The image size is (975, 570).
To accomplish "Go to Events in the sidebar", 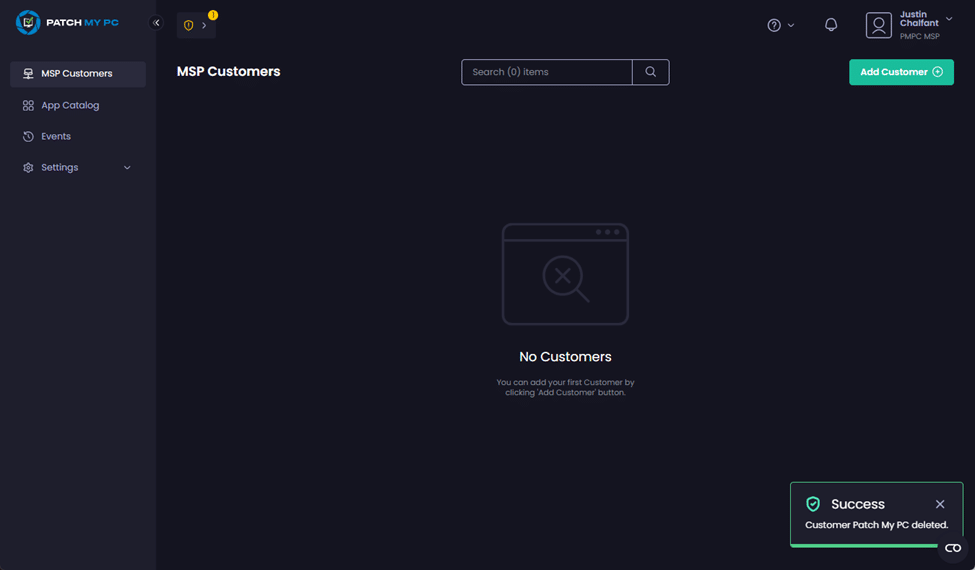I will click(56, 136).
